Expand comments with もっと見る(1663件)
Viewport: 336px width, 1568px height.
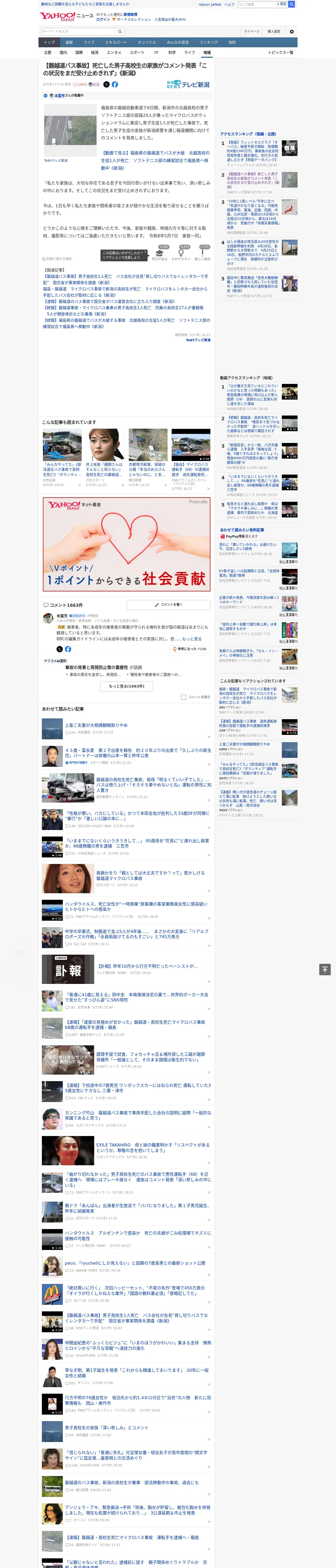[x=127, y=686]
